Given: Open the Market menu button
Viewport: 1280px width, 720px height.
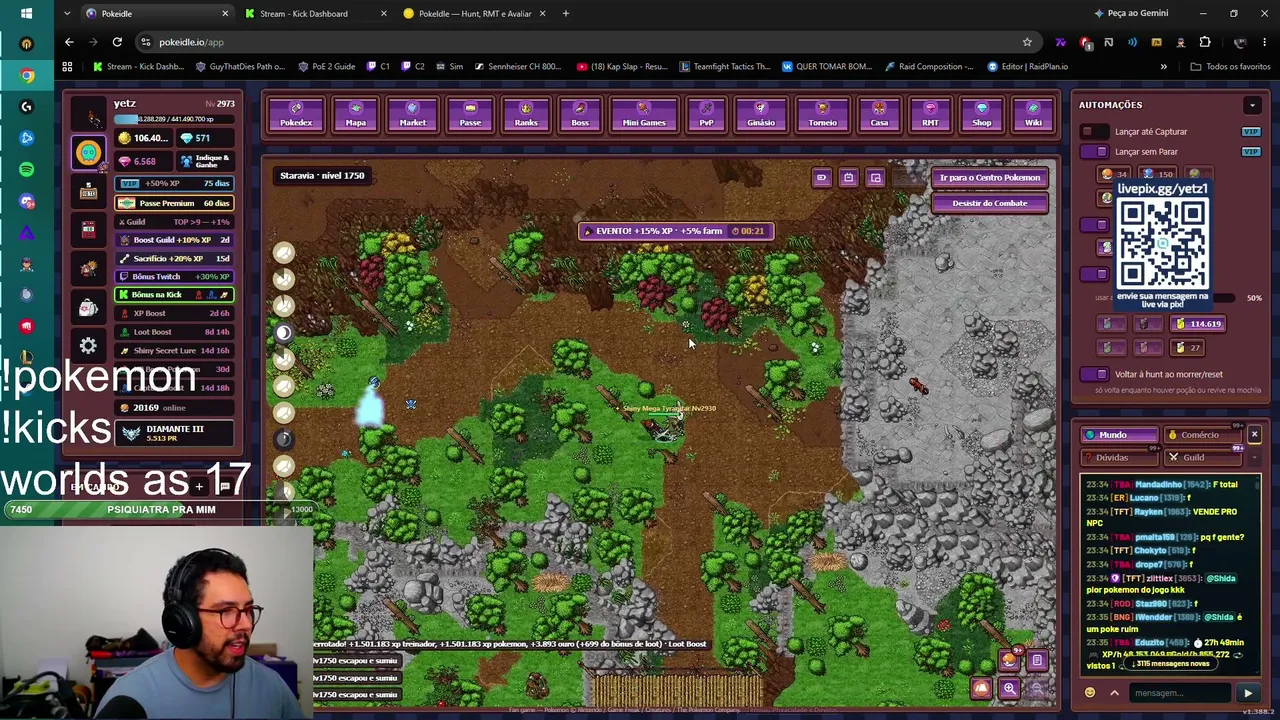Looking at the screenshot, I should click(x=412, y=115).
